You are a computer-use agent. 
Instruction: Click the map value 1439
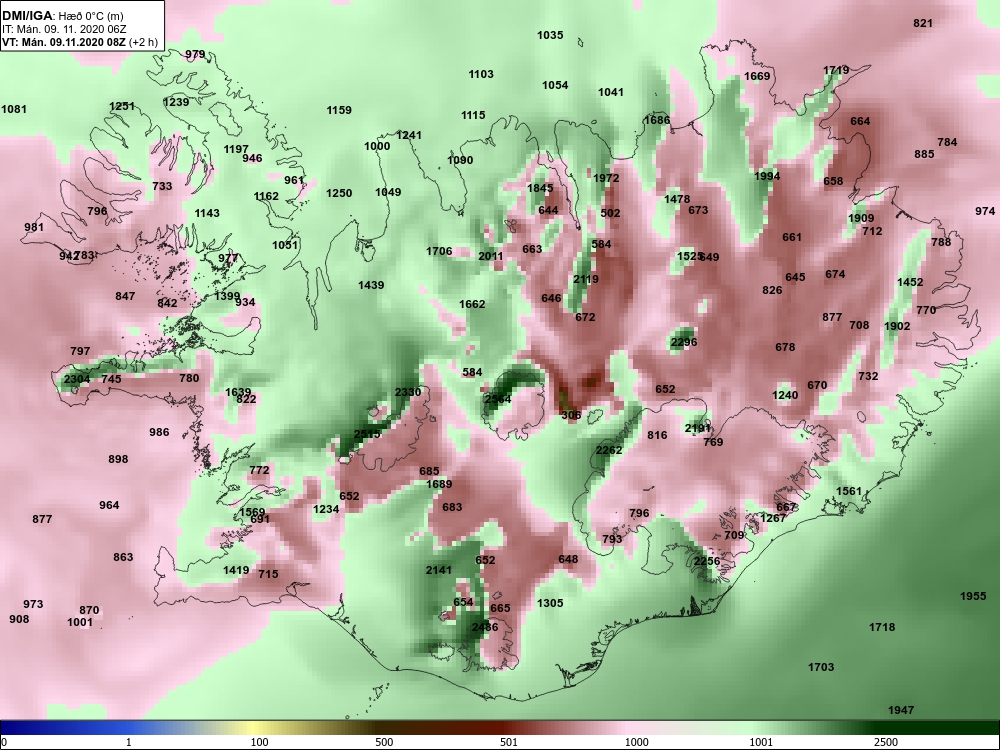click(371, 285)
